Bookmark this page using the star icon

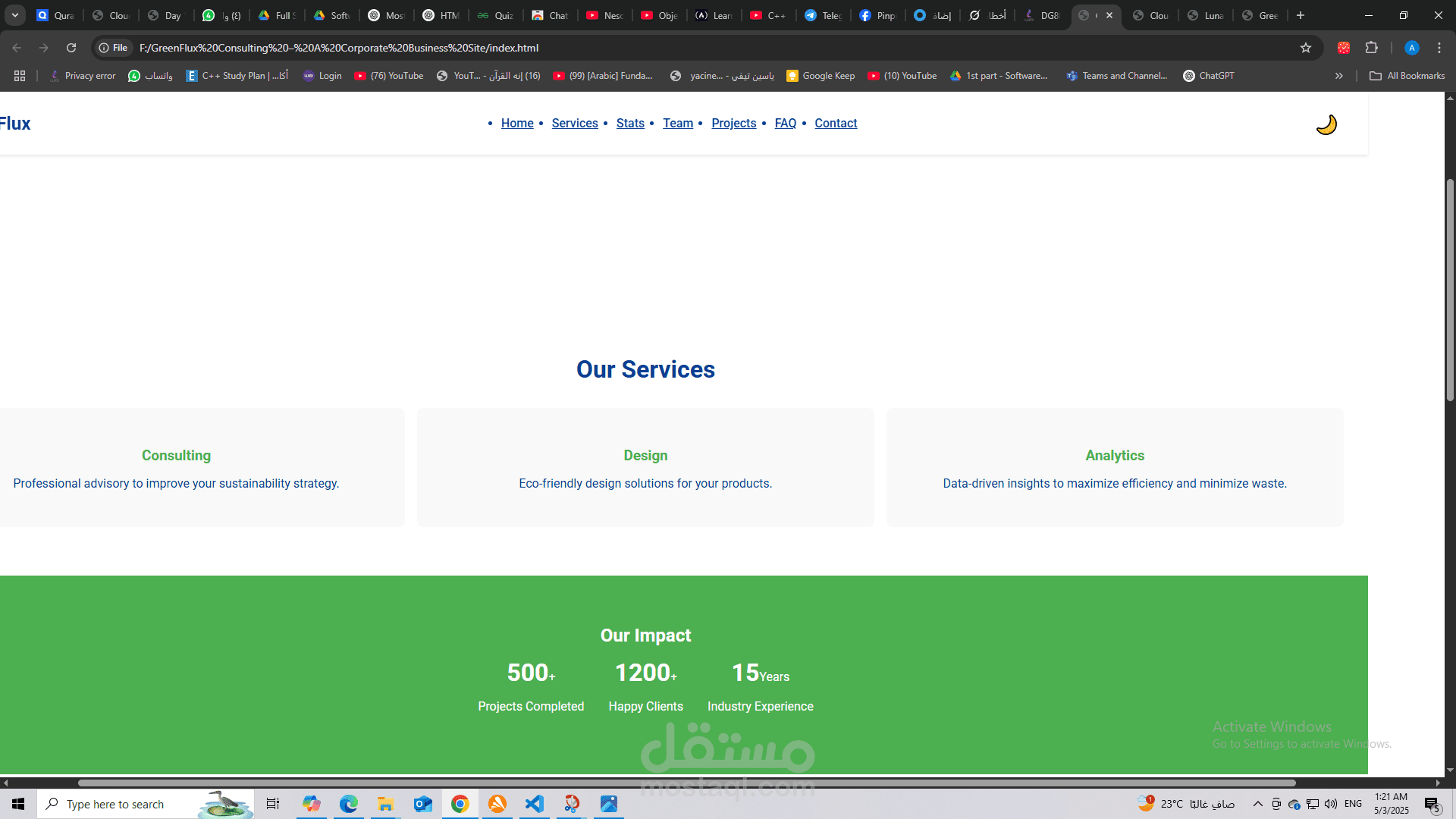point(1307,47)
